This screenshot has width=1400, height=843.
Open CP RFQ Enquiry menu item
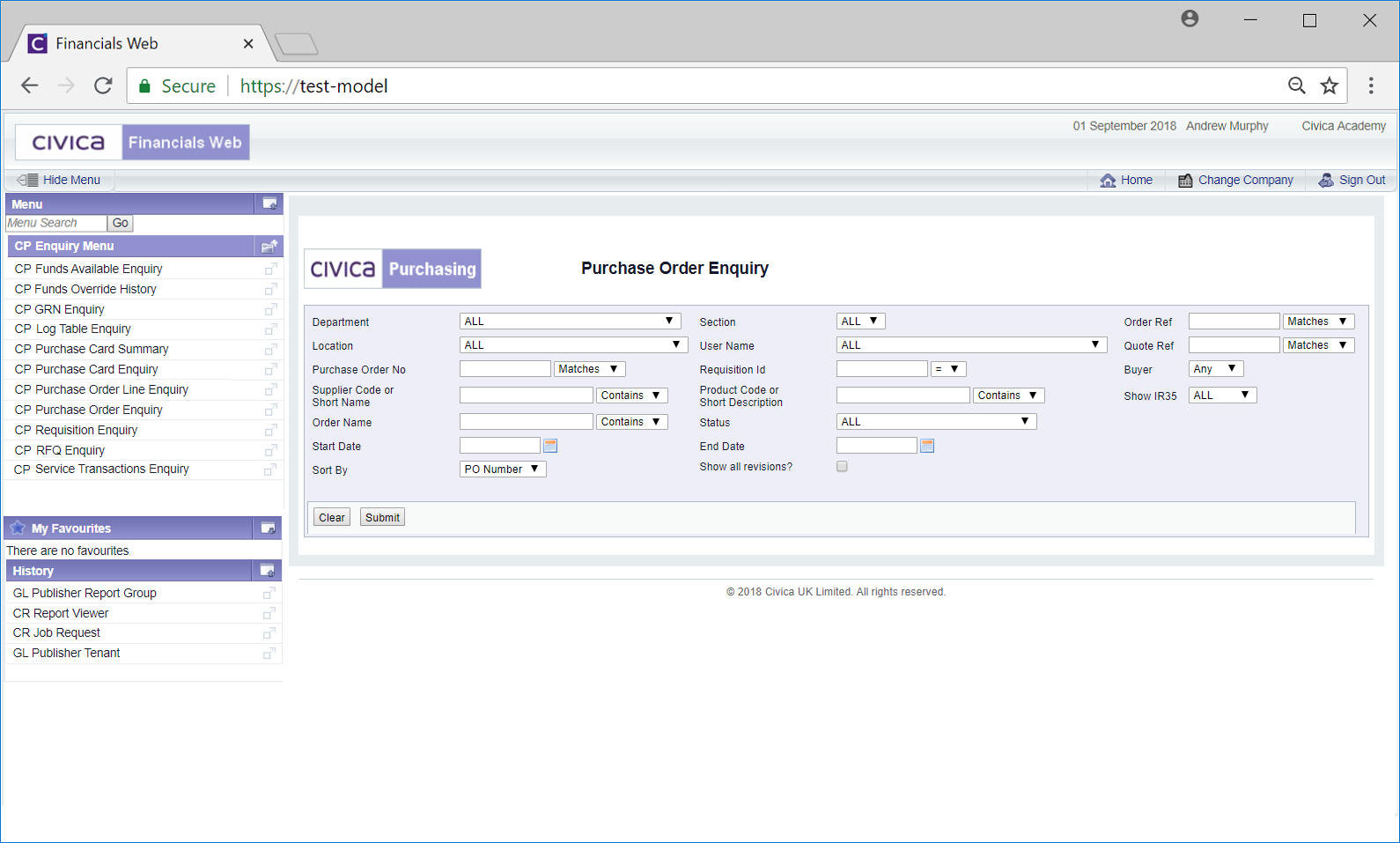point(60,450)
